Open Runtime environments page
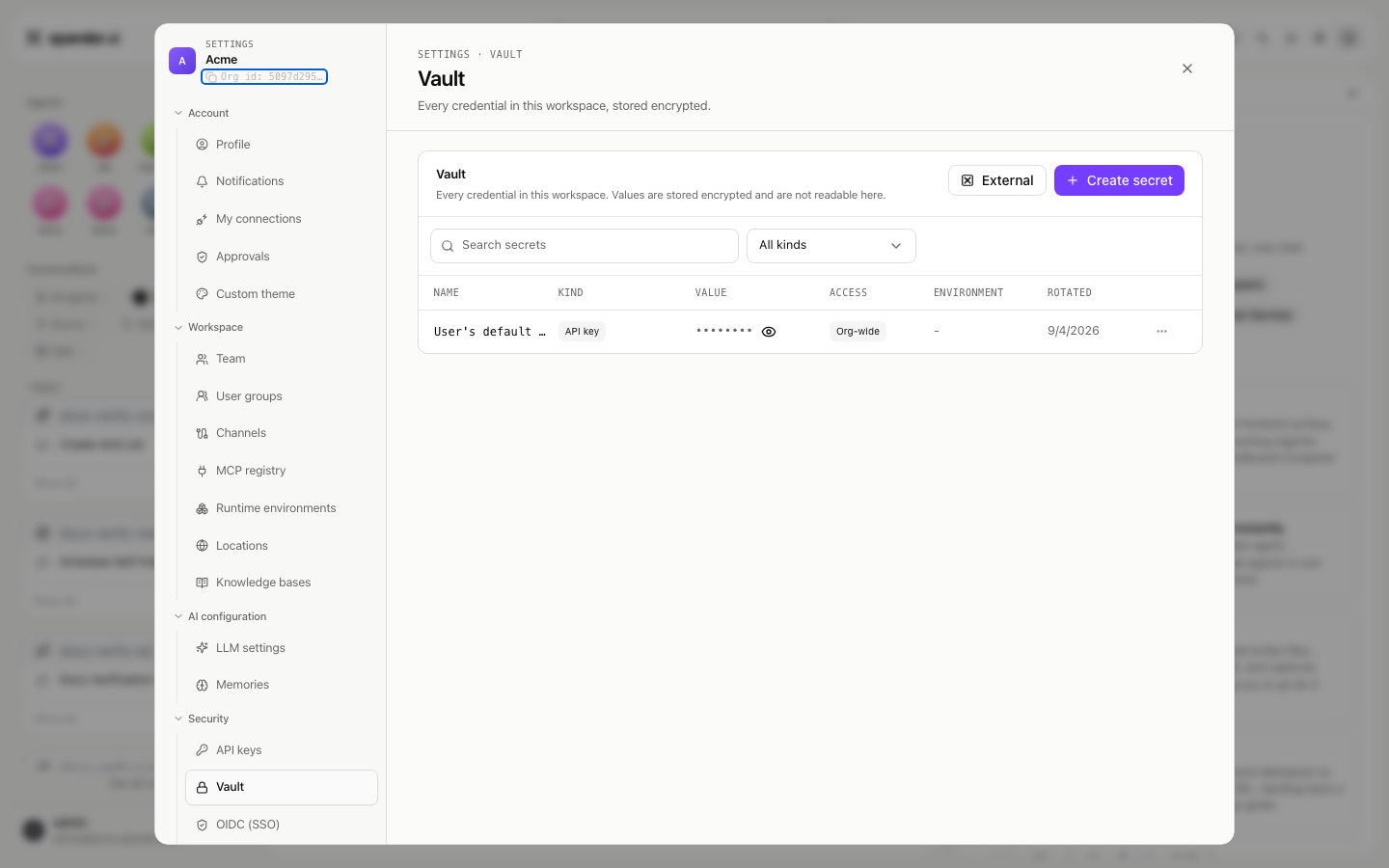This screenshot has width=1389, height=868. coord(282,508)
